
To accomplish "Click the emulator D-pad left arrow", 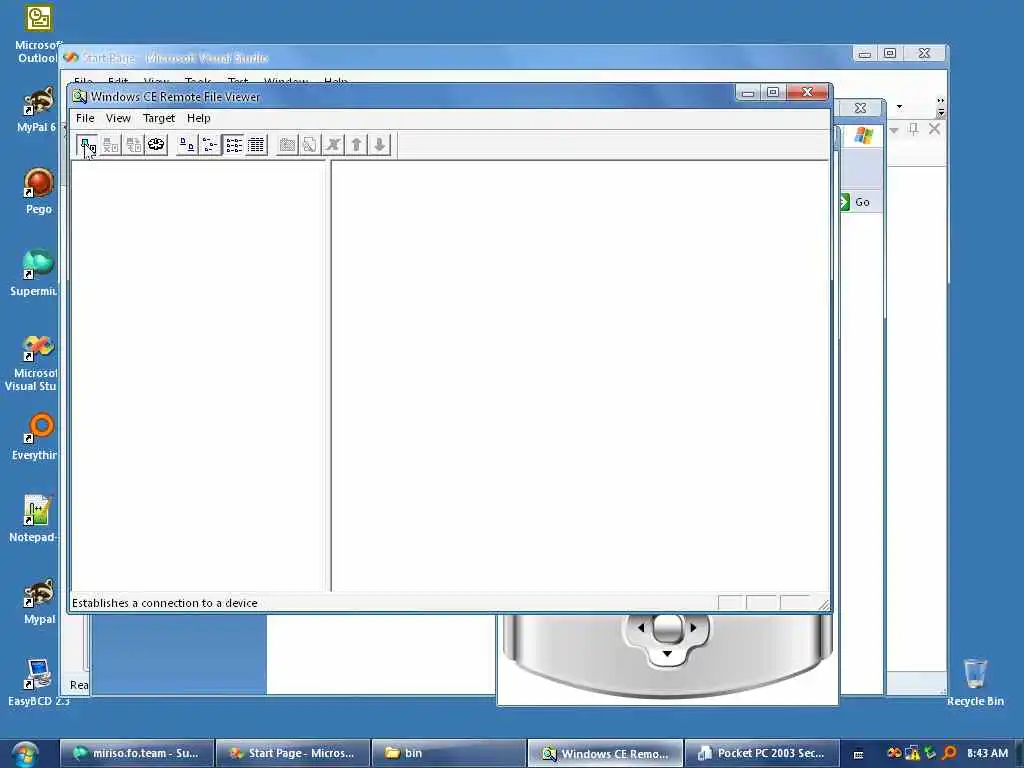I will tap(641, 628).
